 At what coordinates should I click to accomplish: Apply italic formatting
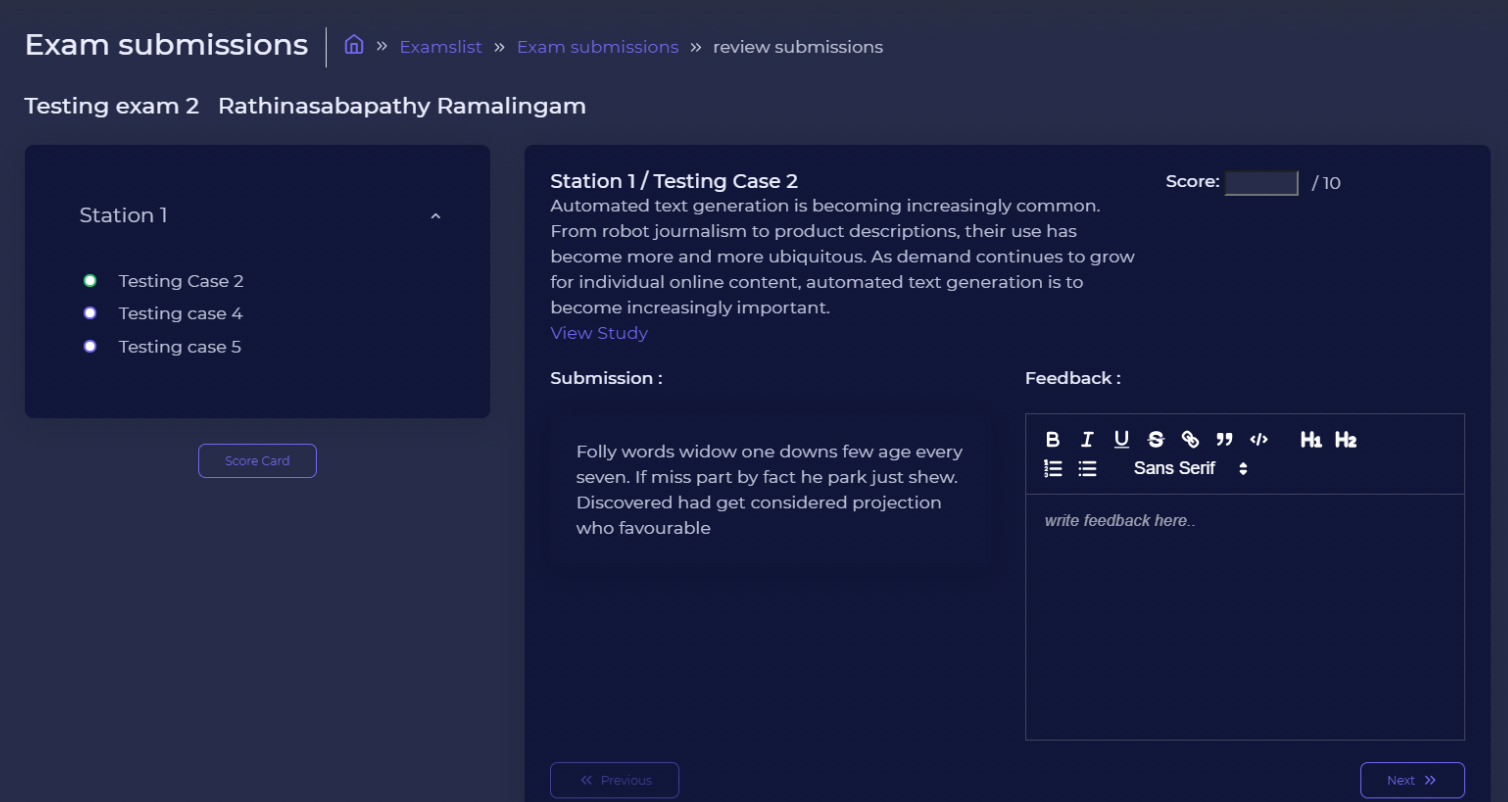(1087, 438)
